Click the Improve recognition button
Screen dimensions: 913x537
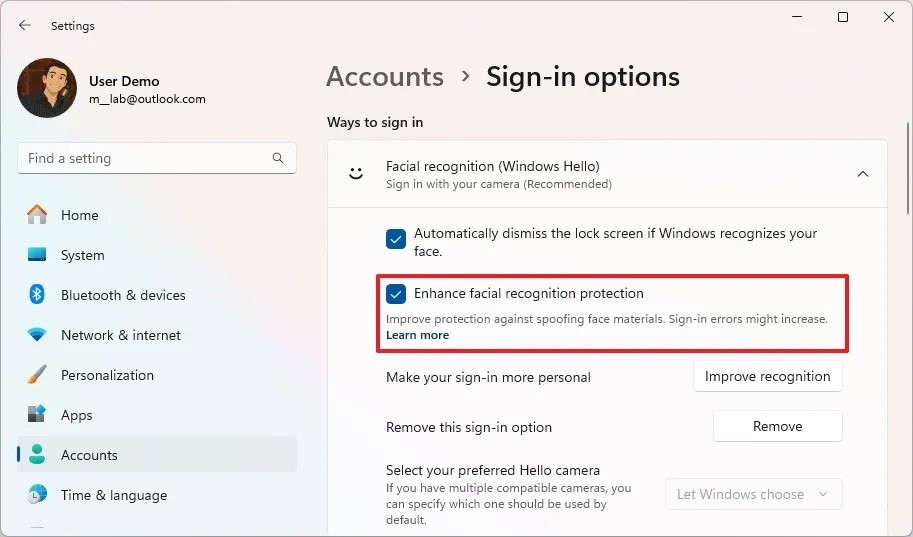pos(767,376)
